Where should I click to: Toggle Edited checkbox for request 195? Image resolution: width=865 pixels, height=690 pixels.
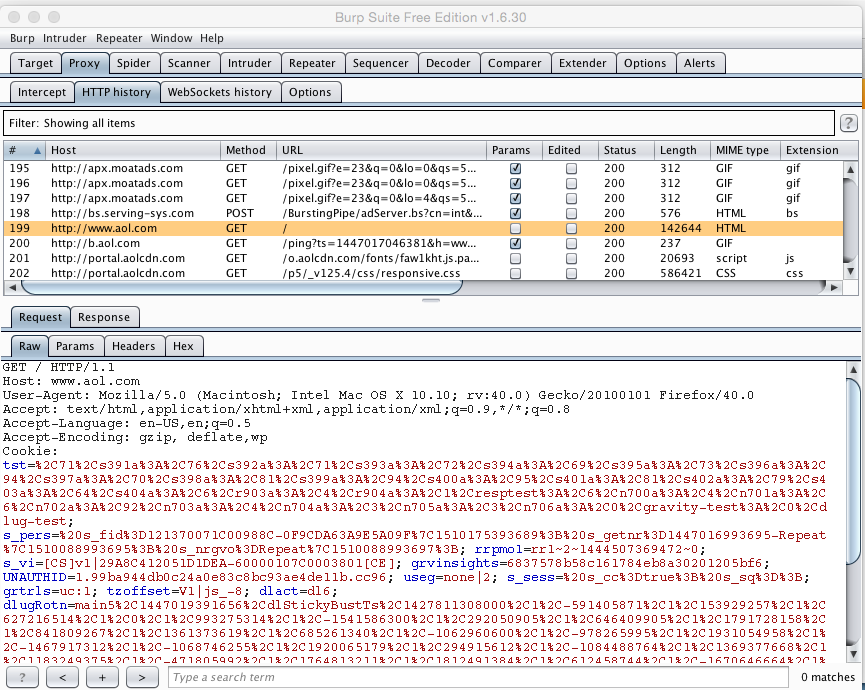pos(571,169)
